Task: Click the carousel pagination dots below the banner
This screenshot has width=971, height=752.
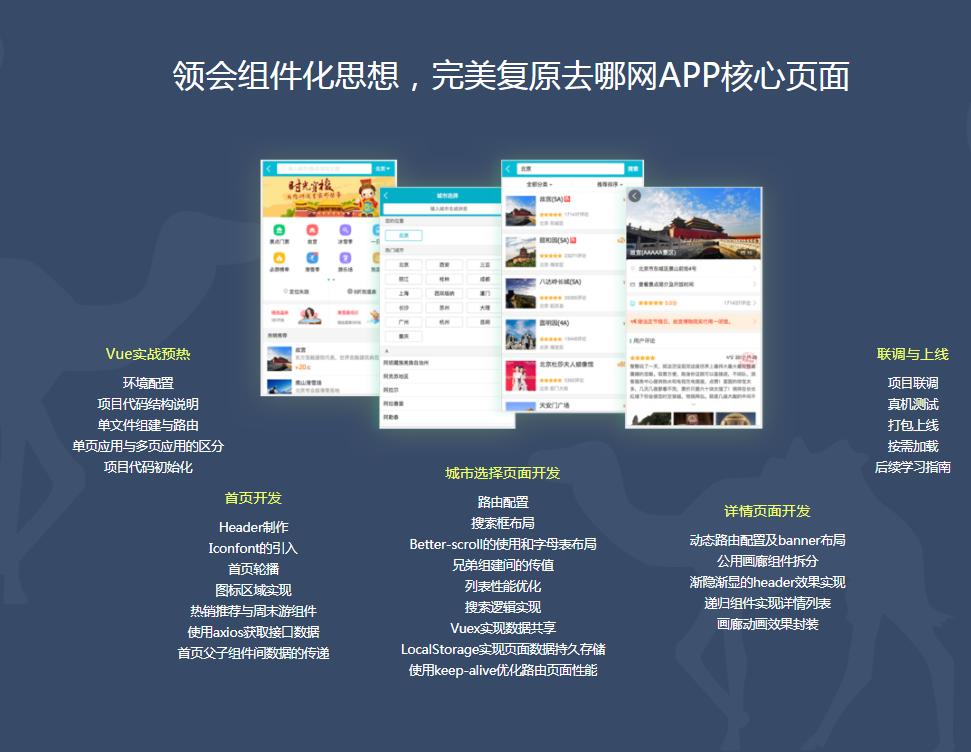Action: click(x=331, y=279)
